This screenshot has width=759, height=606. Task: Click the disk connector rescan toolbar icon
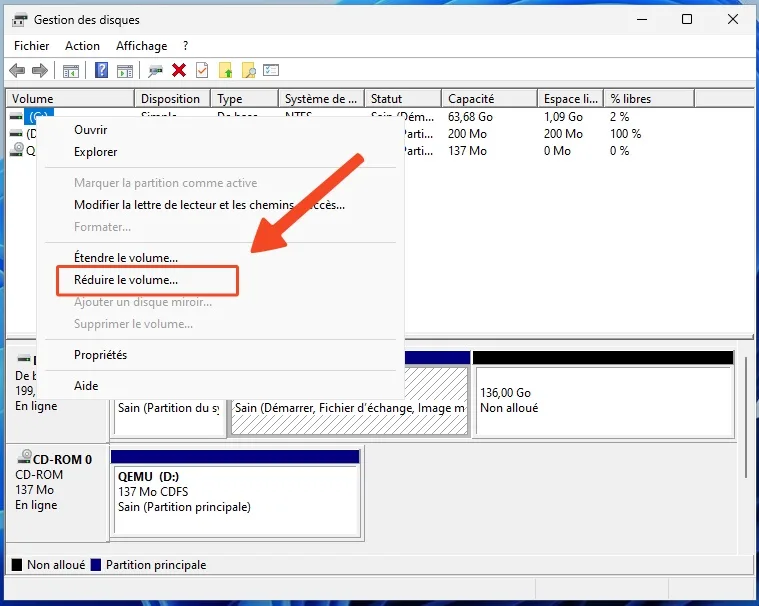point(155,71)
